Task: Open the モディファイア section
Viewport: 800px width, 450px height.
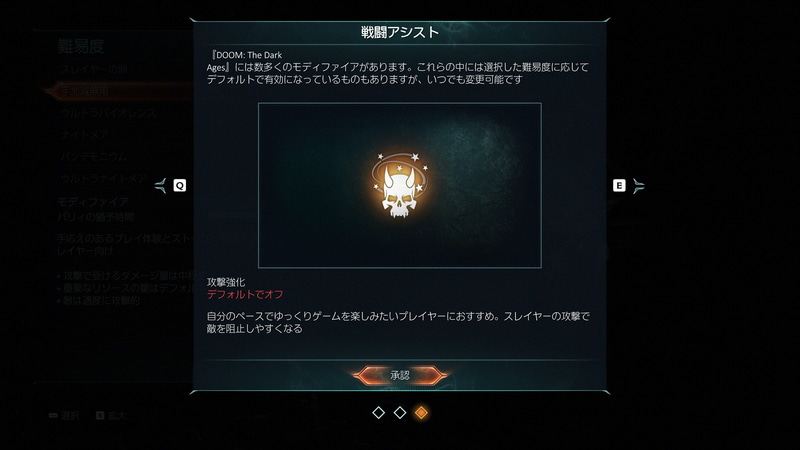Action: pyautogui.click(x=93, y=202)
